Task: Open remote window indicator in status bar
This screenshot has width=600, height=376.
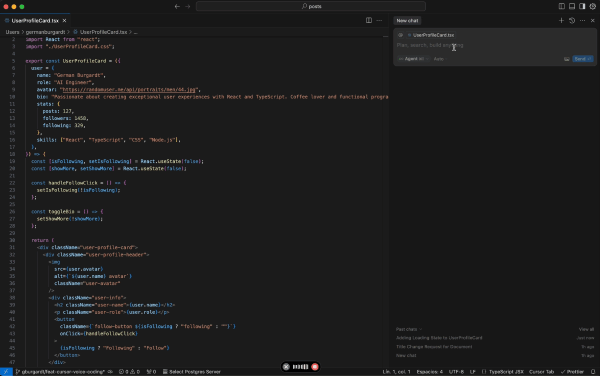Action: (6, 371)
